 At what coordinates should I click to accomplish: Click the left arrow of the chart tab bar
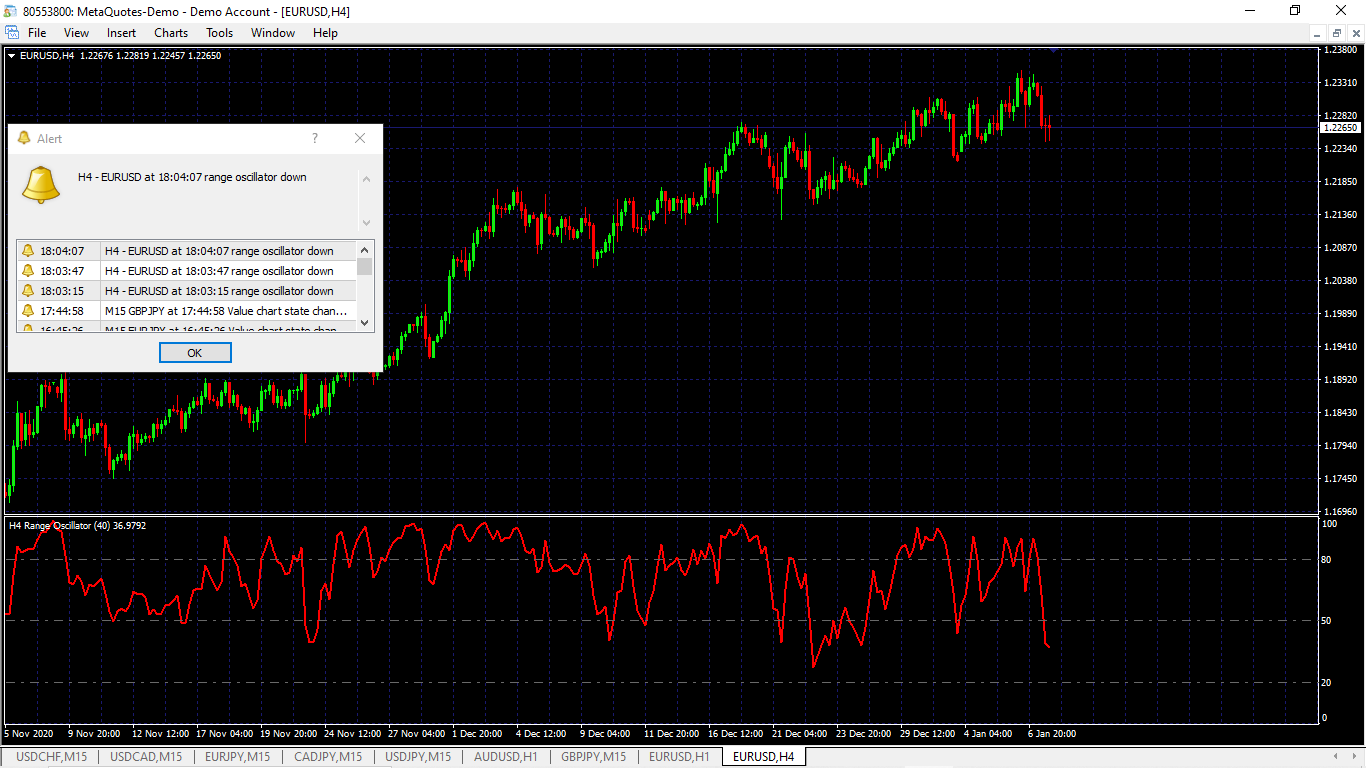click(1336, 757)
